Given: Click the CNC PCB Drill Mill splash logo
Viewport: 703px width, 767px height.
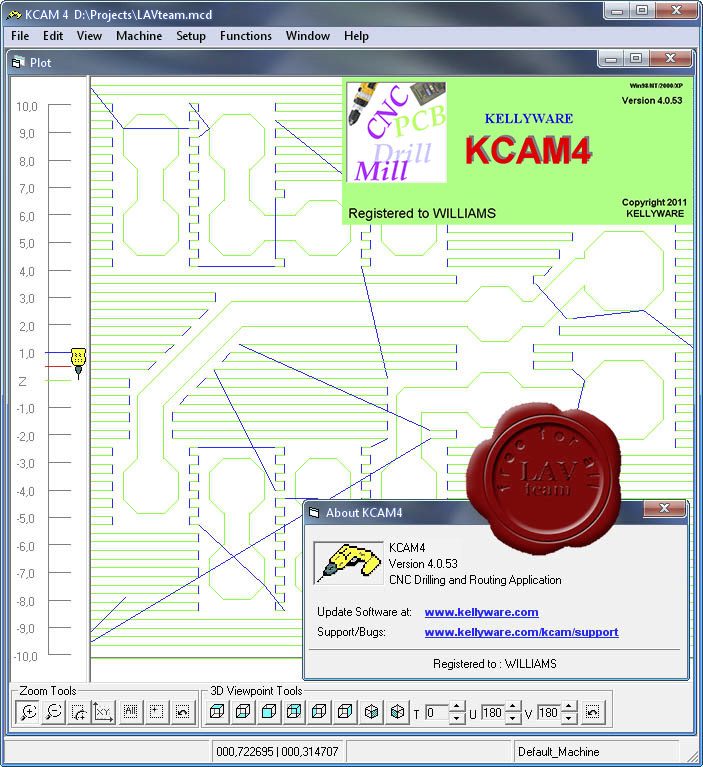Looking at the screenshot, I should [396, 133].
